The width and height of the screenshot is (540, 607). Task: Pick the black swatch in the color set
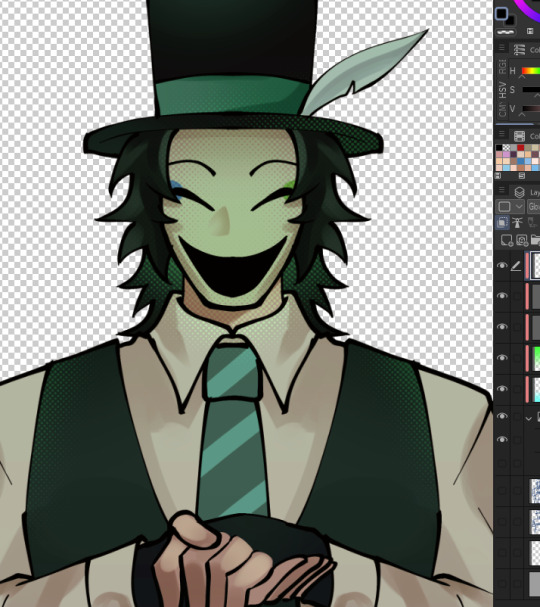tap(499, 147)
